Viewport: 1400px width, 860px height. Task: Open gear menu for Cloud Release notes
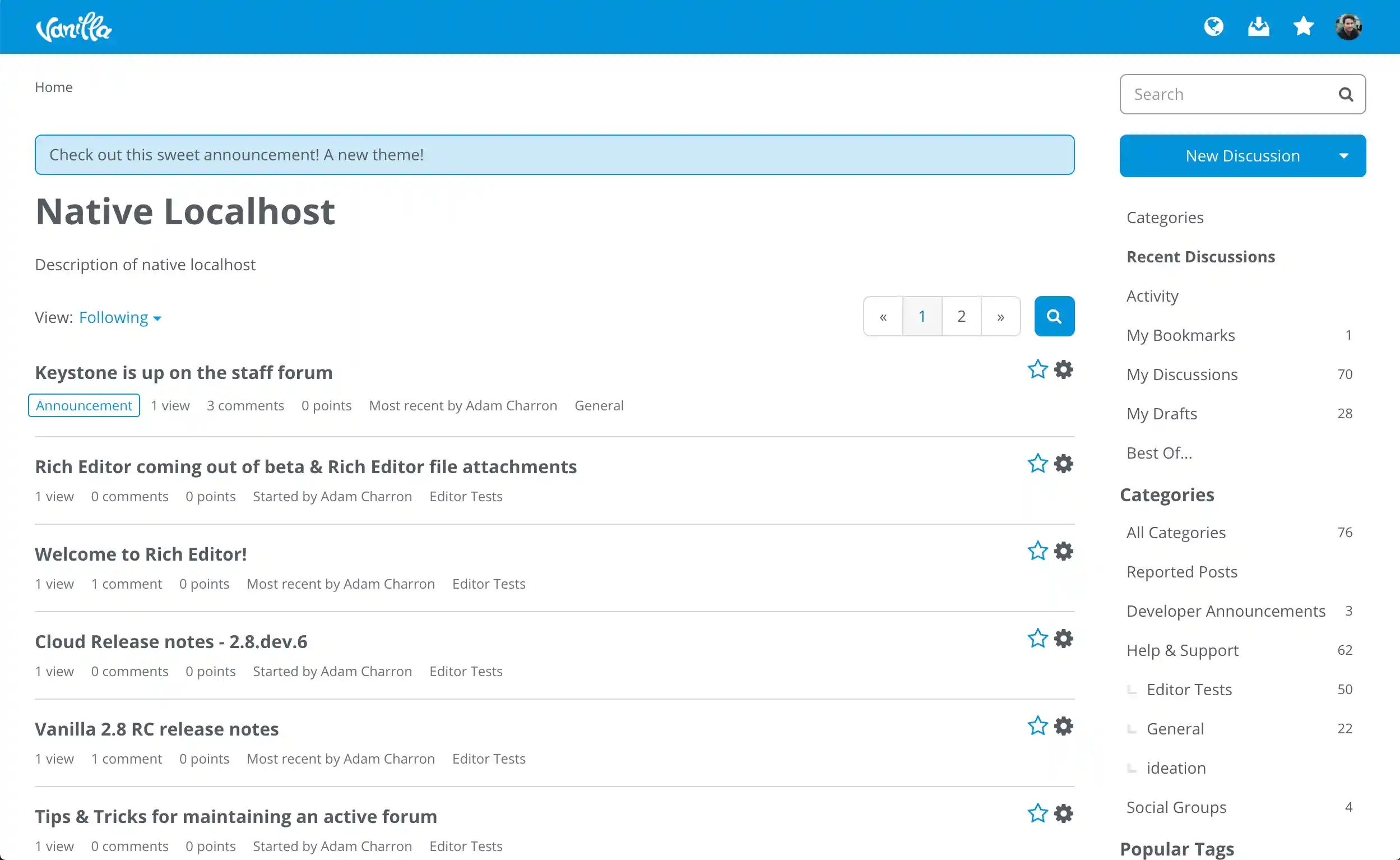(x=1063, y=639)
